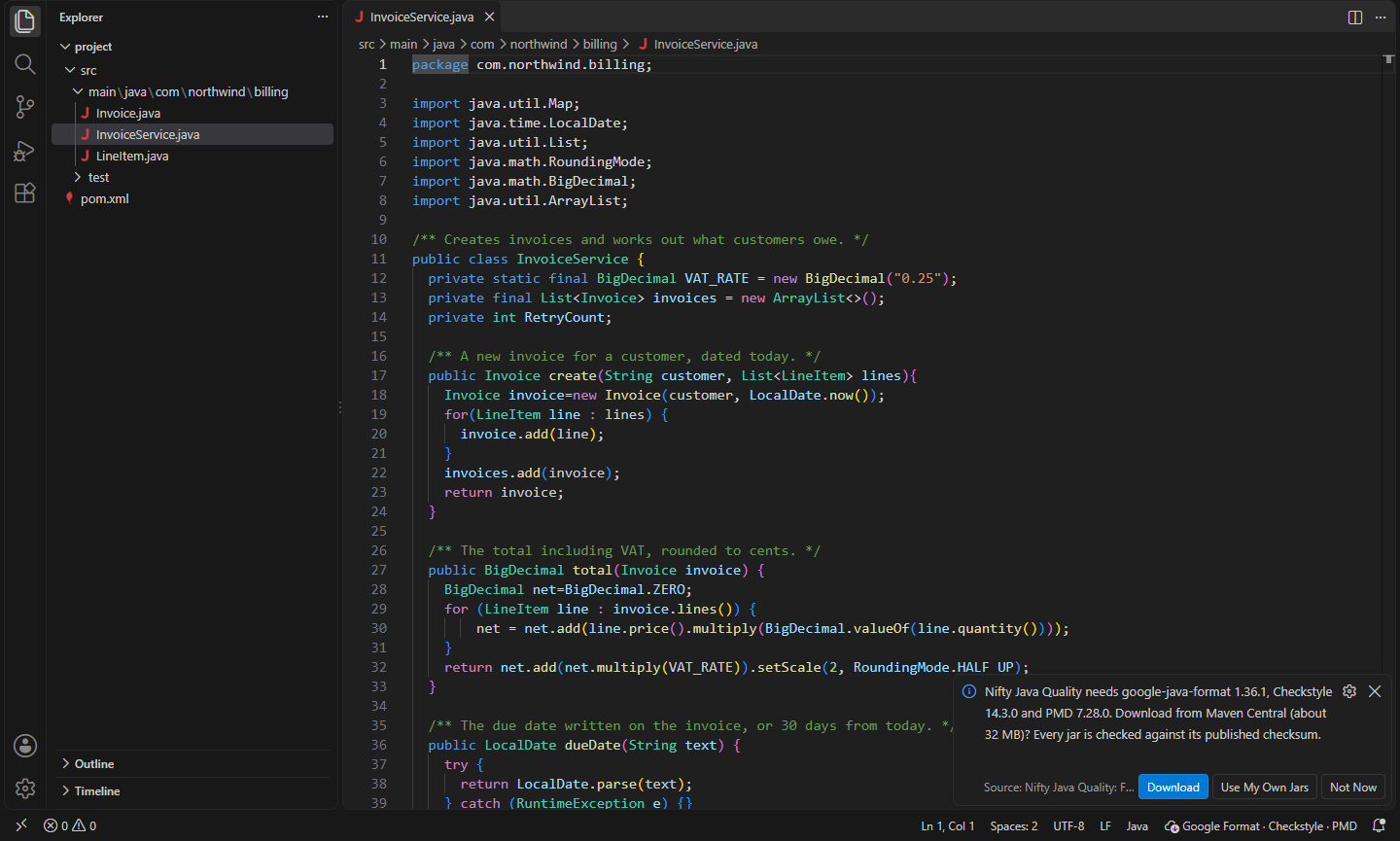The image size is (1400, 841).
Task: Change the UTF-8 file encoding
Action: tap(1068, 825)
